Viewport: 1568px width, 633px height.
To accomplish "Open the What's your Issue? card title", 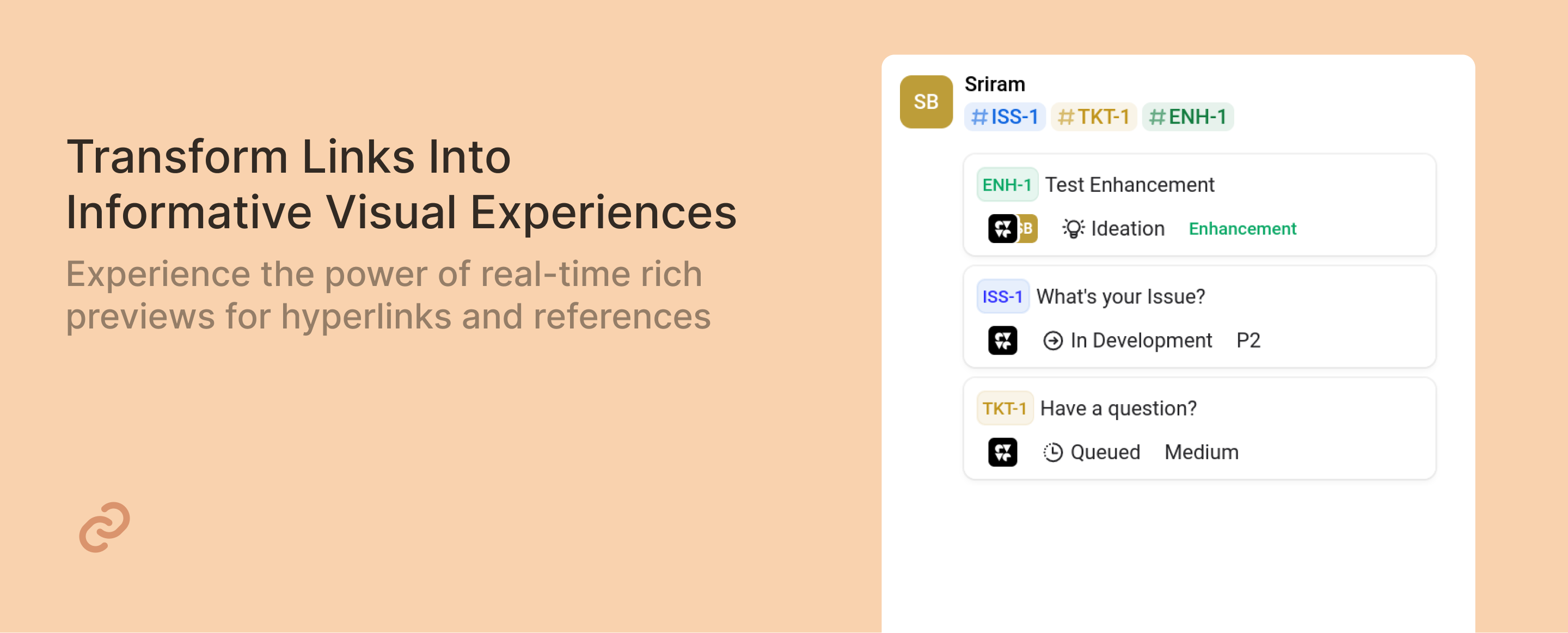I will (1120, 297).
